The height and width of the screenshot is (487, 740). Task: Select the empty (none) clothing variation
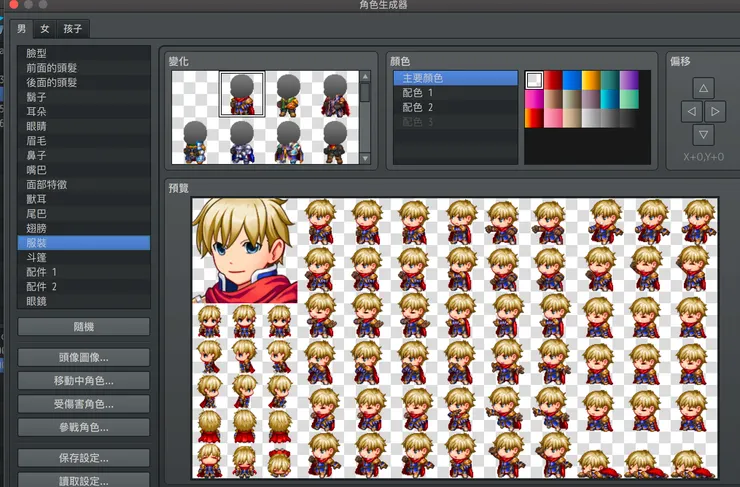coord(195,94)
